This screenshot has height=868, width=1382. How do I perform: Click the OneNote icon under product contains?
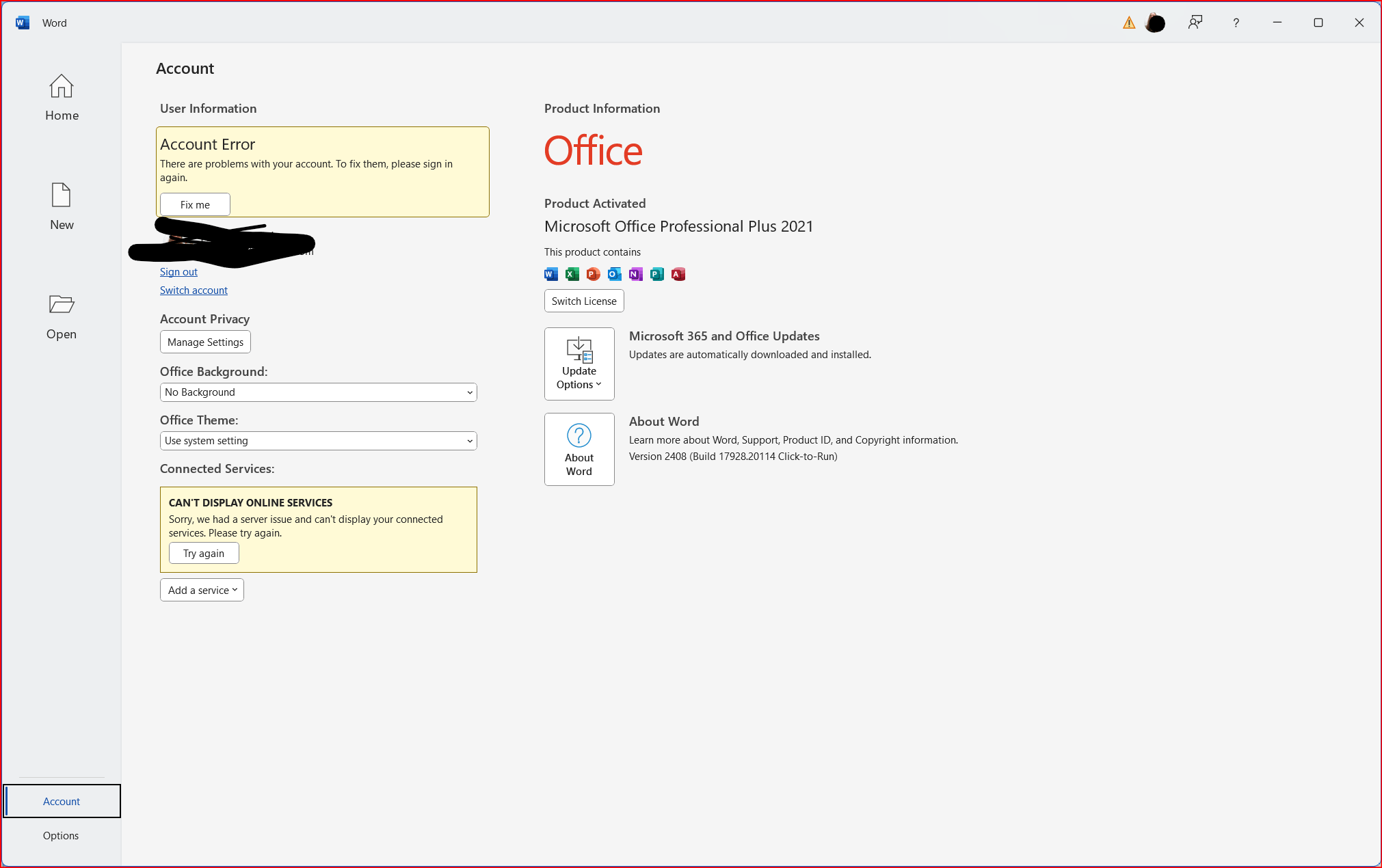tap(636, 274)
